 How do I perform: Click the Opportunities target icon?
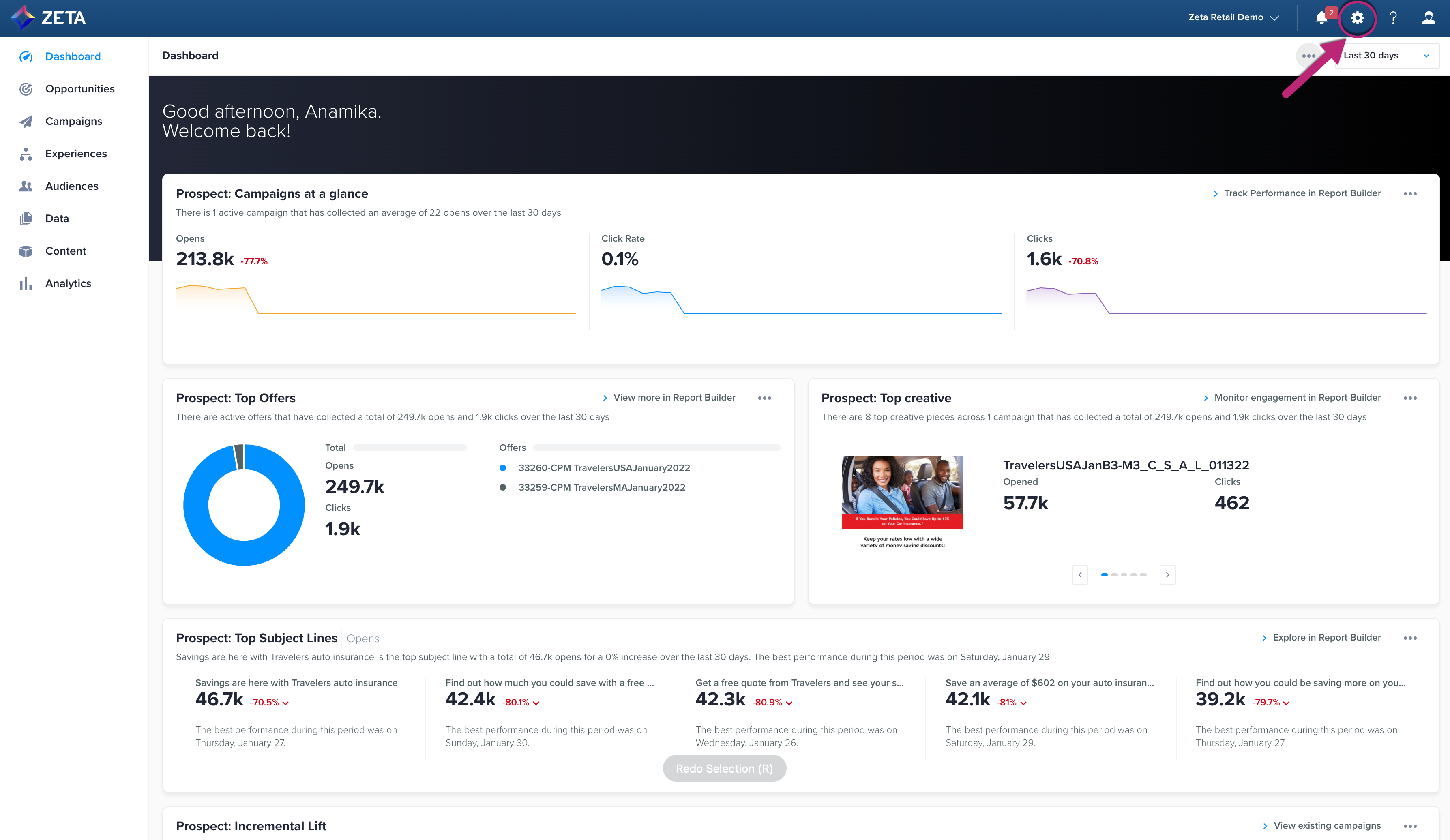tap(26, 89)
